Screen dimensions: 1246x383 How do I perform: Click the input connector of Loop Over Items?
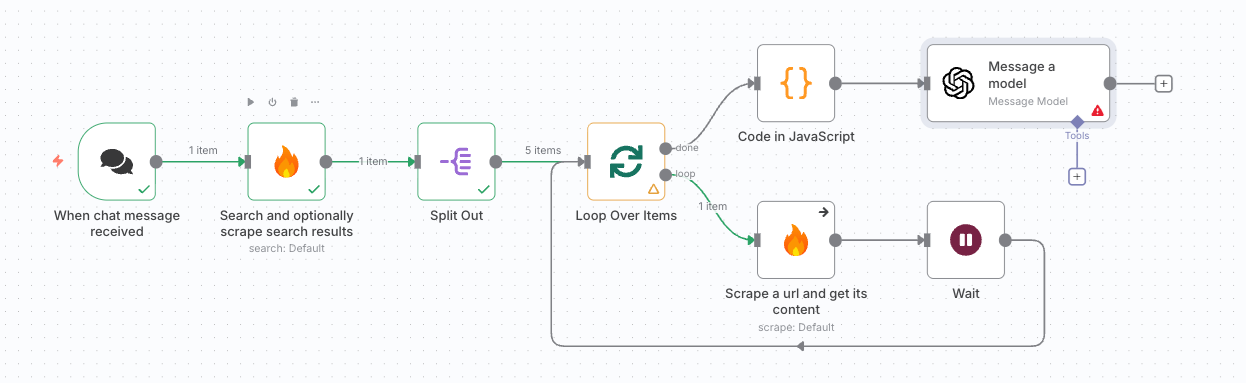(x=587, y=162)
